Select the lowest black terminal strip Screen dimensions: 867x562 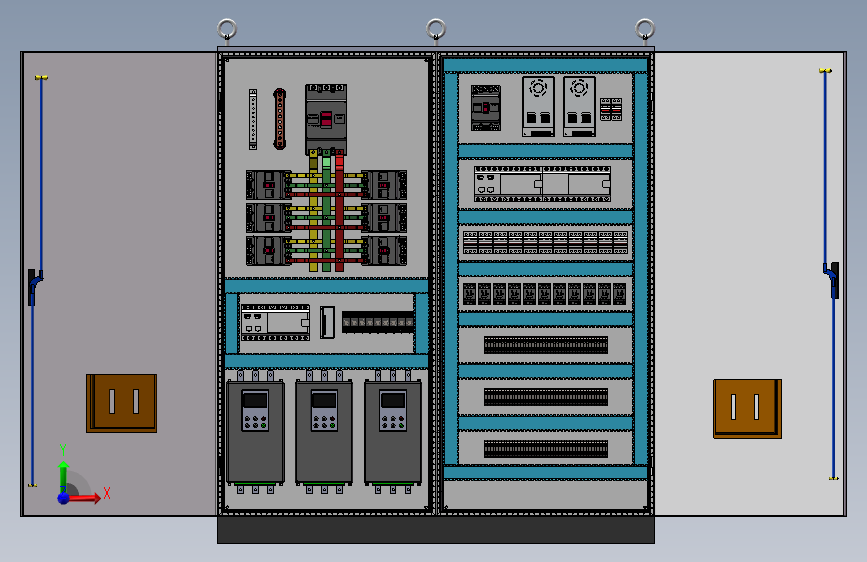pyautogui.click(x=546, y=449)
